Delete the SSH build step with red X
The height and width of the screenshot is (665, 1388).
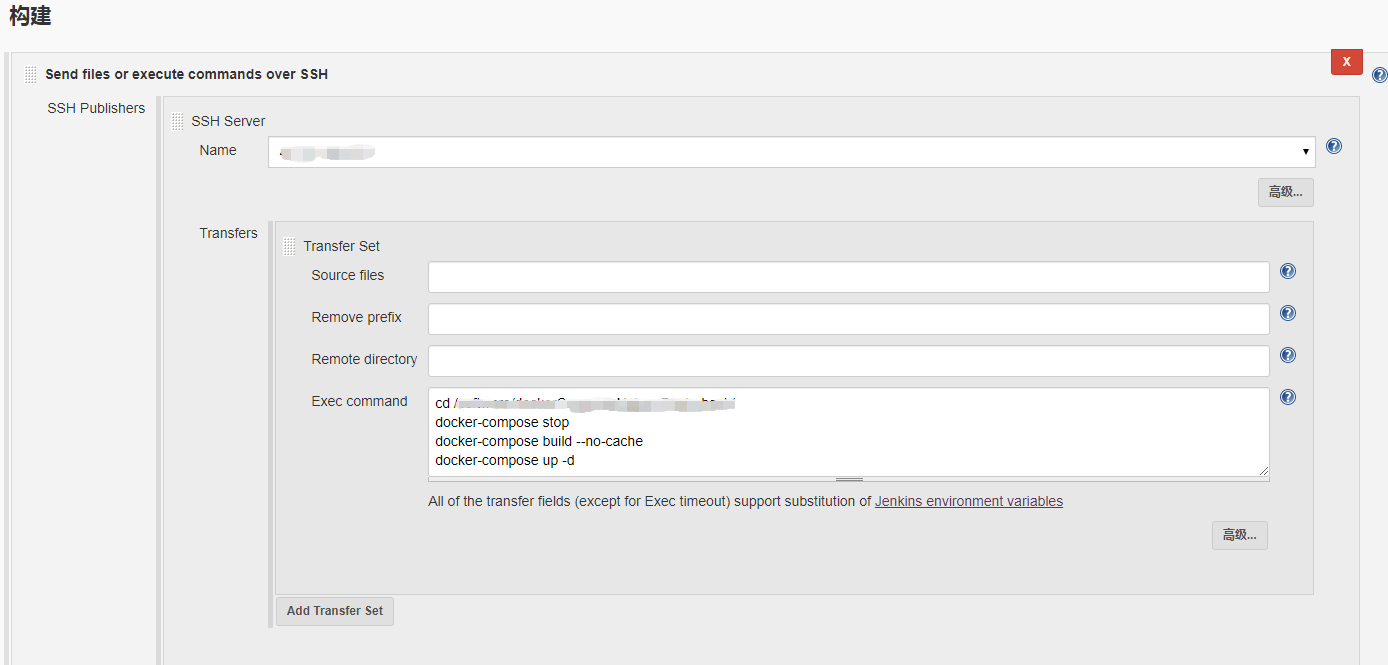(1346, 61)
